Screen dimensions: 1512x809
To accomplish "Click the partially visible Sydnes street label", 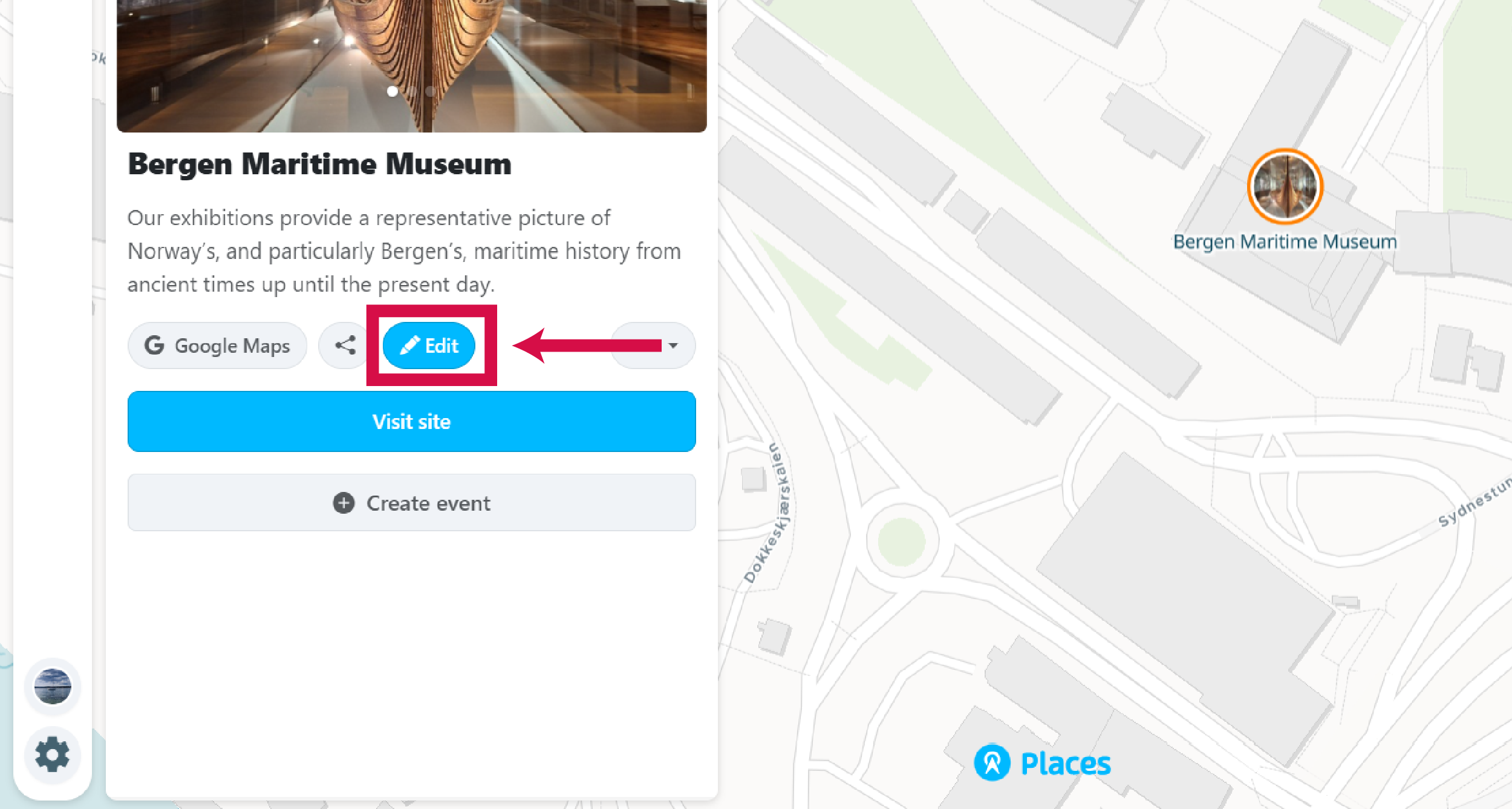I will [1473, 502].
